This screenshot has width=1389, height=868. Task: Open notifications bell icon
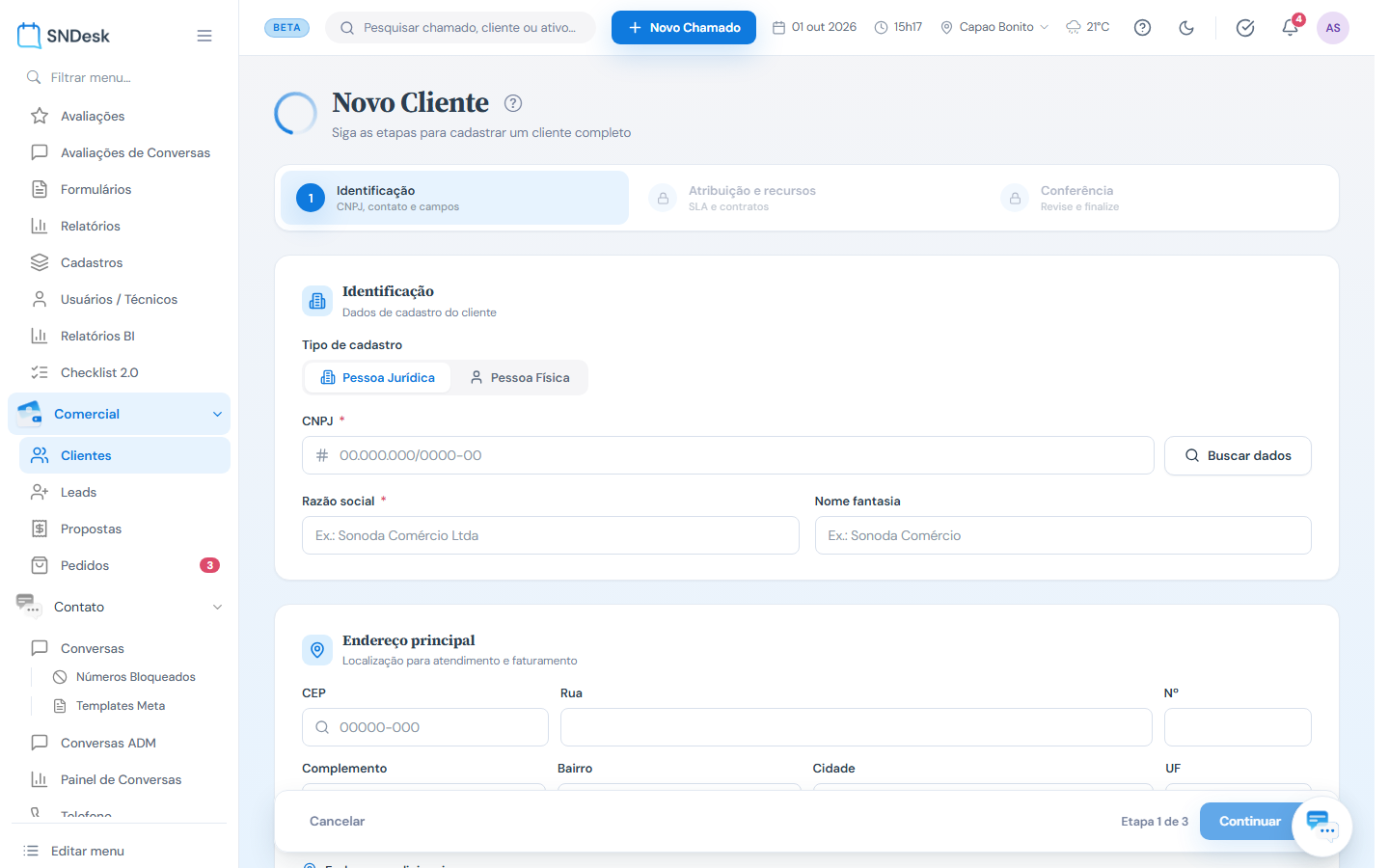[1291, 27]
